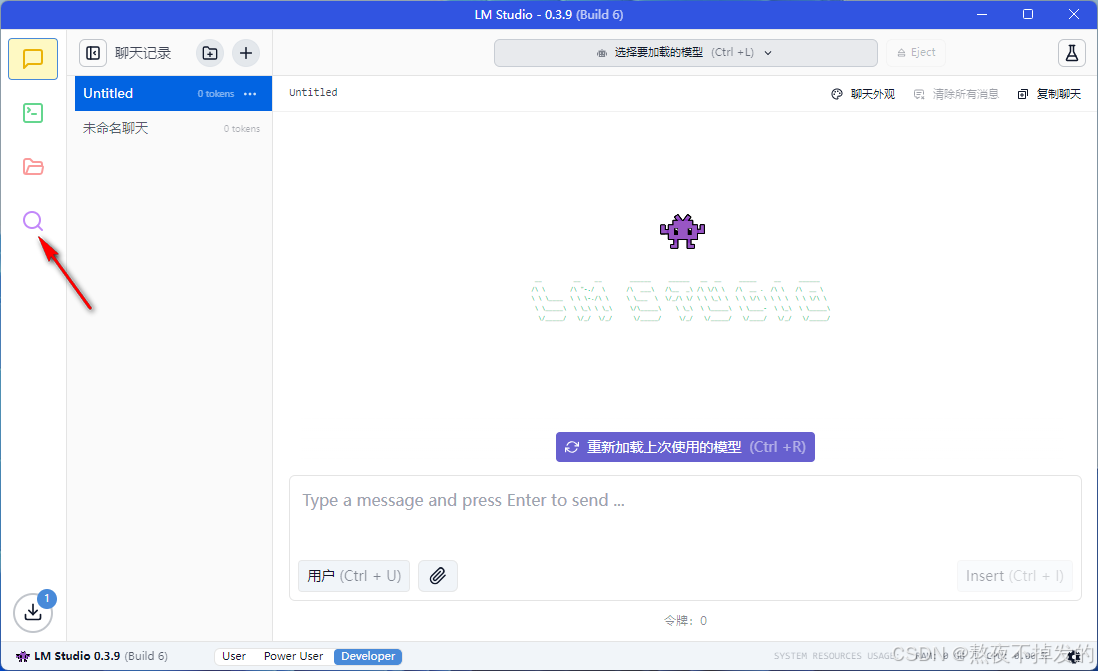The width and height of the screenshot is (1098, 671).
Task: Open app settings gear in status bar
Action: (1074, 656)
